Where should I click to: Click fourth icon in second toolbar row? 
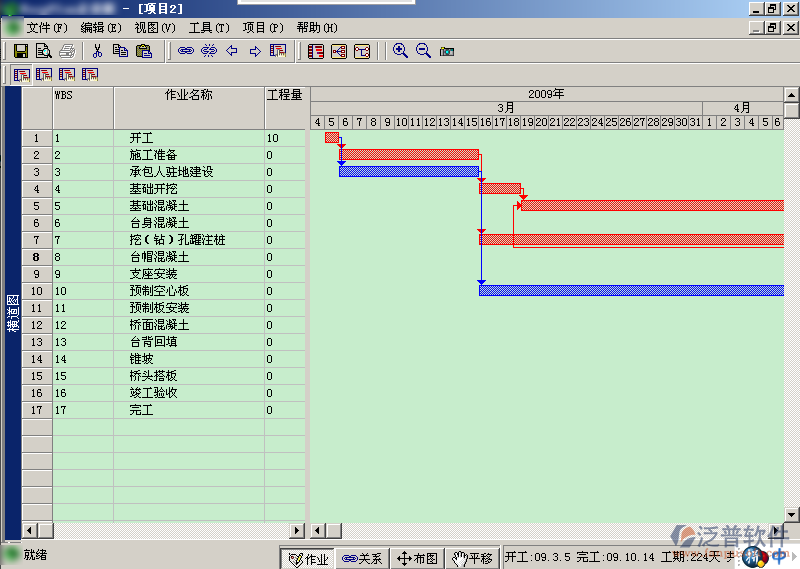tap(90, 75)
